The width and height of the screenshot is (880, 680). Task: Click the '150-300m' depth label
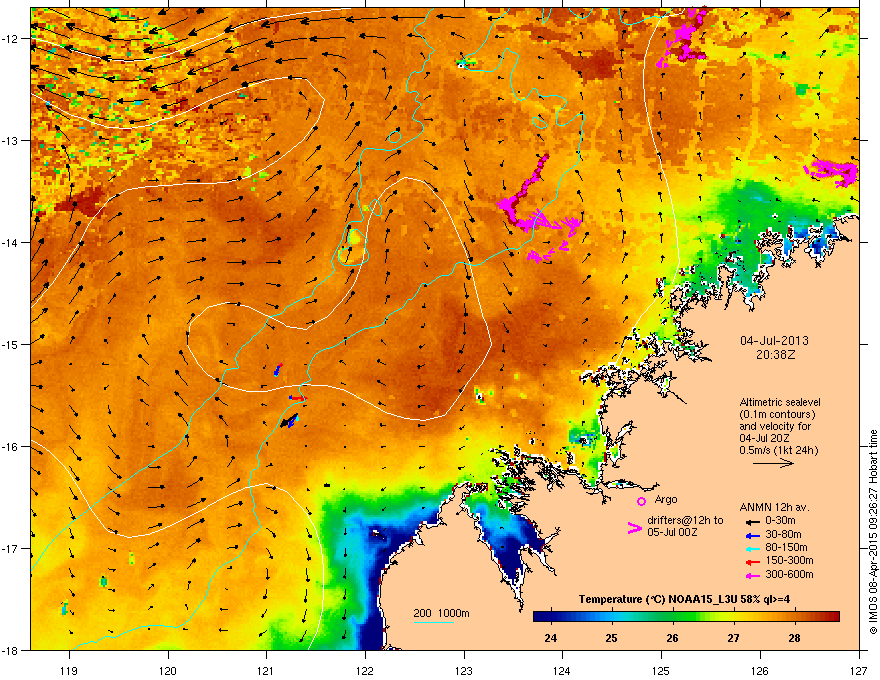coord(789,560)
